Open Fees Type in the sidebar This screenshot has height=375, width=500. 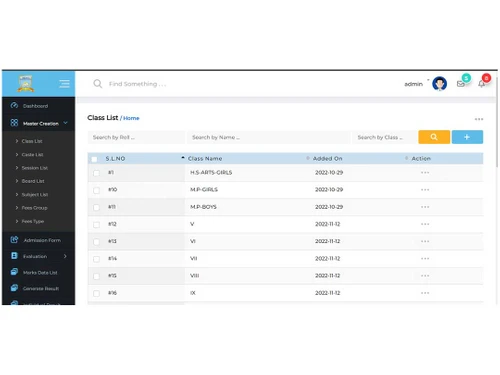click(33, 221)
